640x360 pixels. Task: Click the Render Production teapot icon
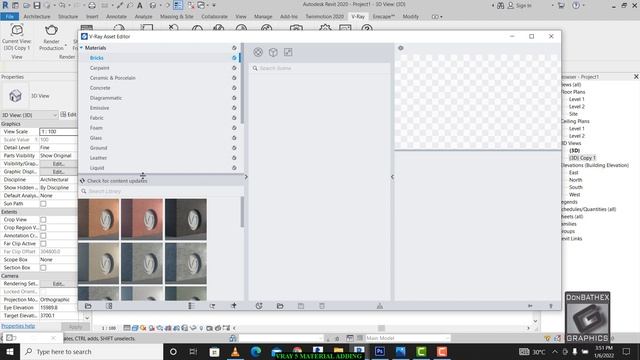point(51,30)
